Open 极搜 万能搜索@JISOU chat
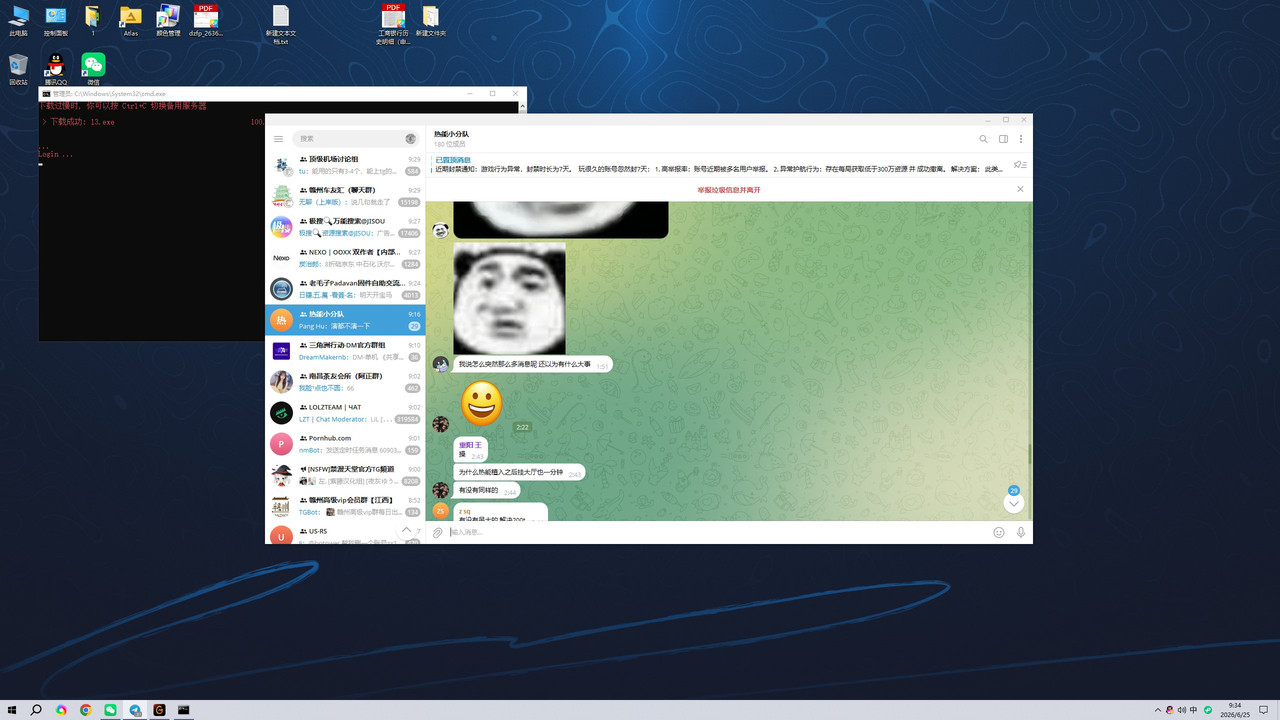Image resolution: width=1280 pixels, height=720 pixels. [x=346, y=227]
